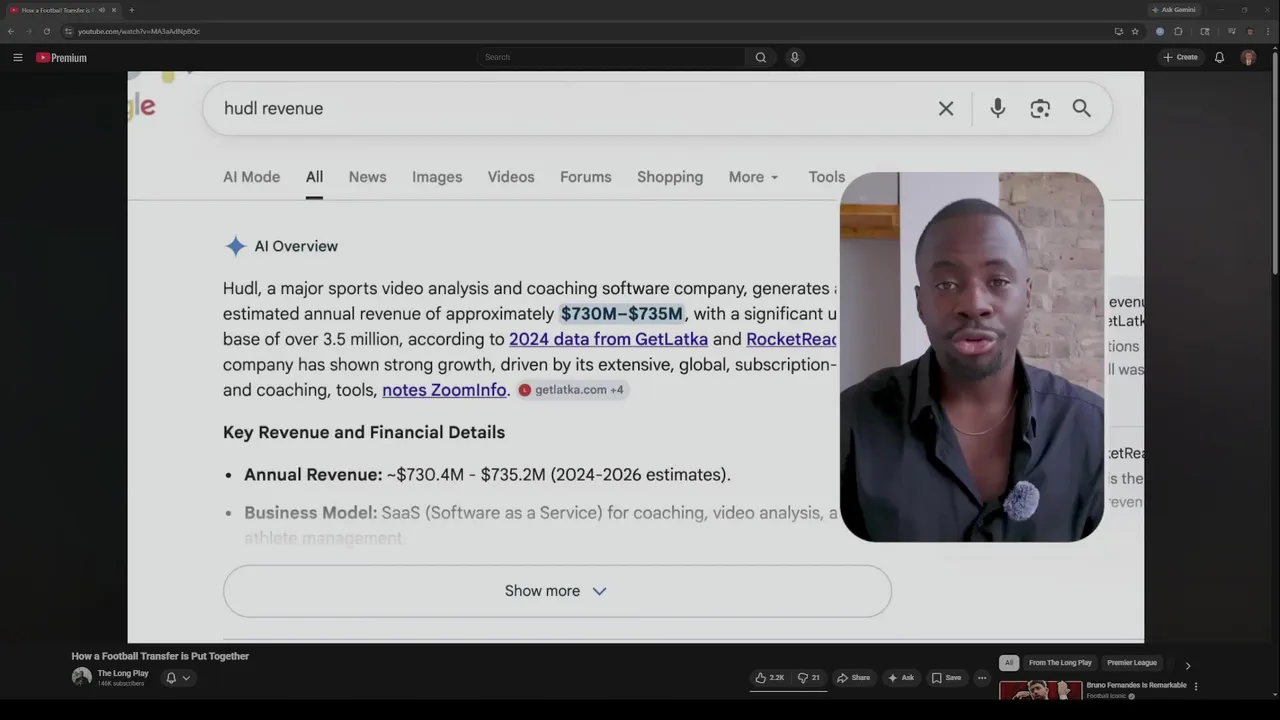Click the Share button
This screenshot has width=1280, height=720.
[x=853, y=678]
